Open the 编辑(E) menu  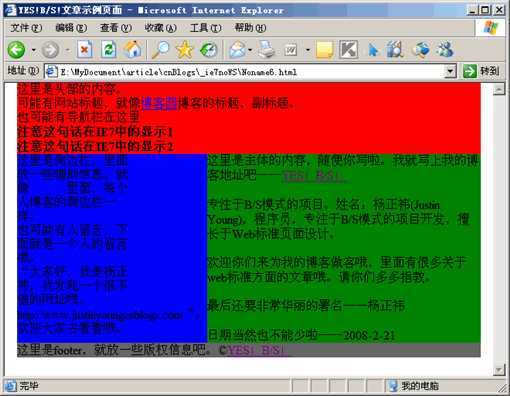[71, 28]
